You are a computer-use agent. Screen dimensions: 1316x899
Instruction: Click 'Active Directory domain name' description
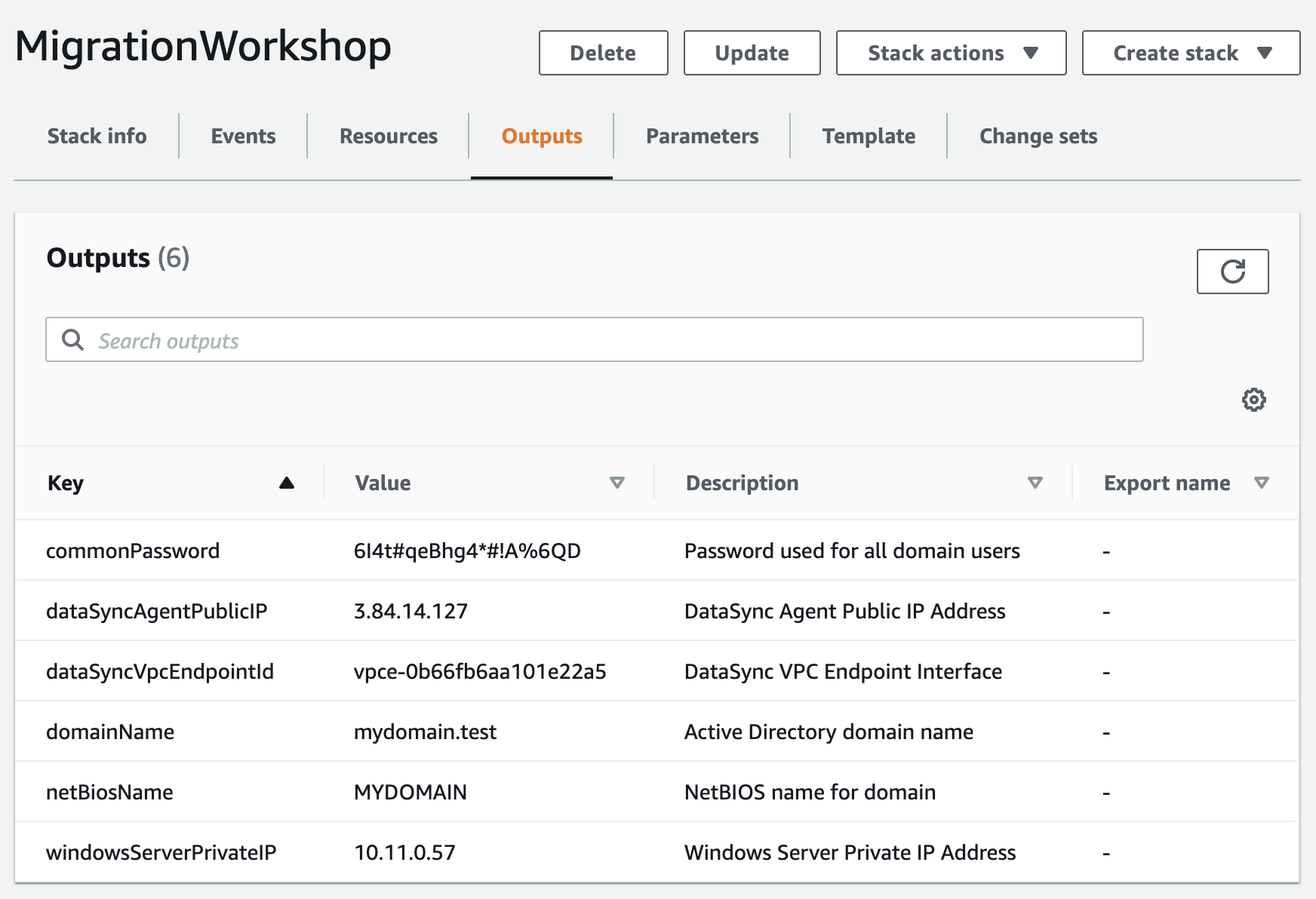(829, 732)
